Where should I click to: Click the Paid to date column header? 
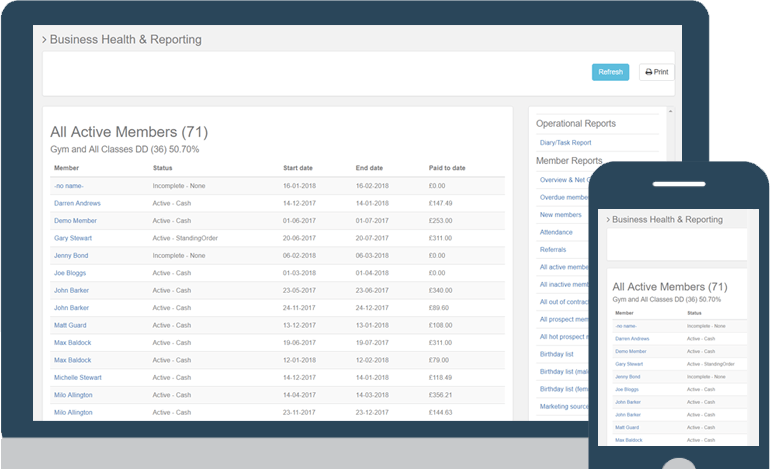point(446,168)
